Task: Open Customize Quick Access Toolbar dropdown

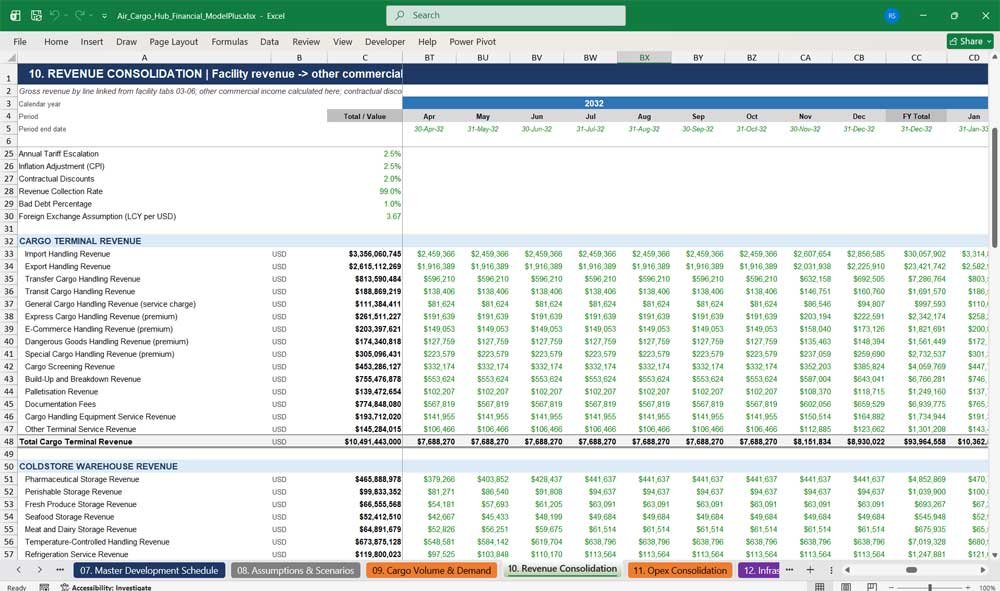Action: pyautogui.click(x=104, y=16)
